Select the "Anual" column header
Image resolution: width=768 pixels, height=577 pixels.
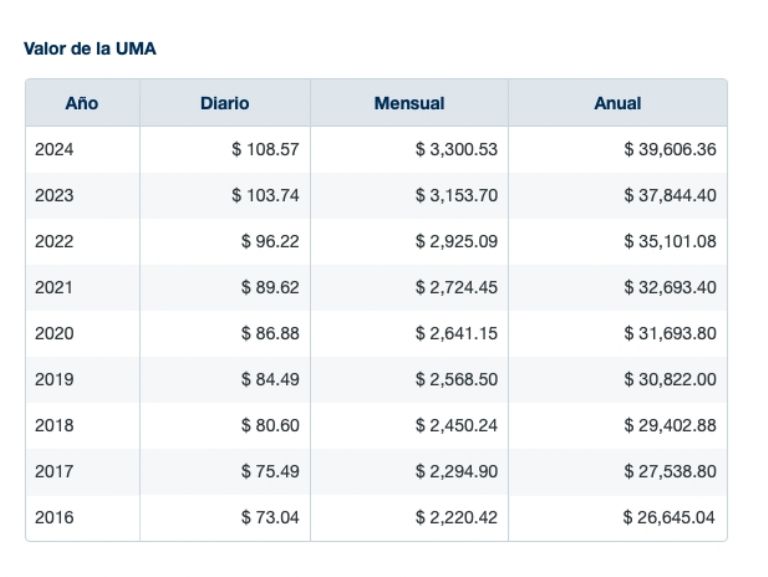(x=617, y=103)
